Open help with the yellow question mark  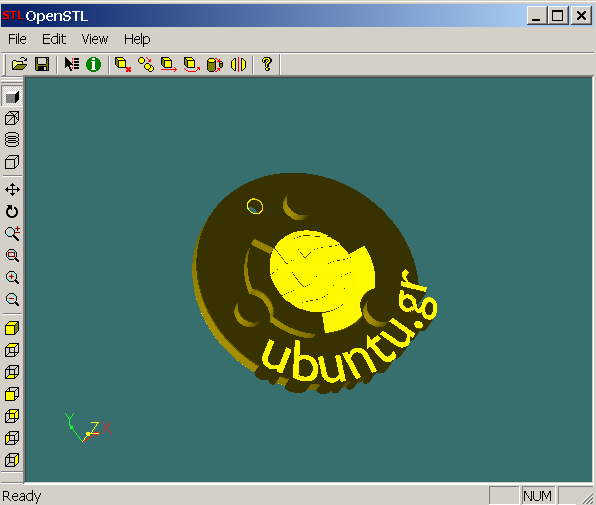tap(267, 64)
